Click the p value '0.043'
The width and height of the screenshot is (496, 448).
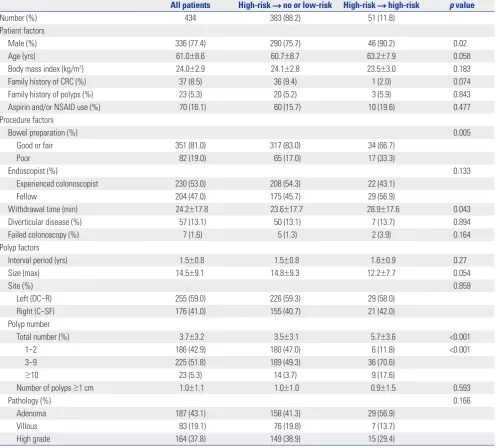pyautogui.click(x=462, y=209)
